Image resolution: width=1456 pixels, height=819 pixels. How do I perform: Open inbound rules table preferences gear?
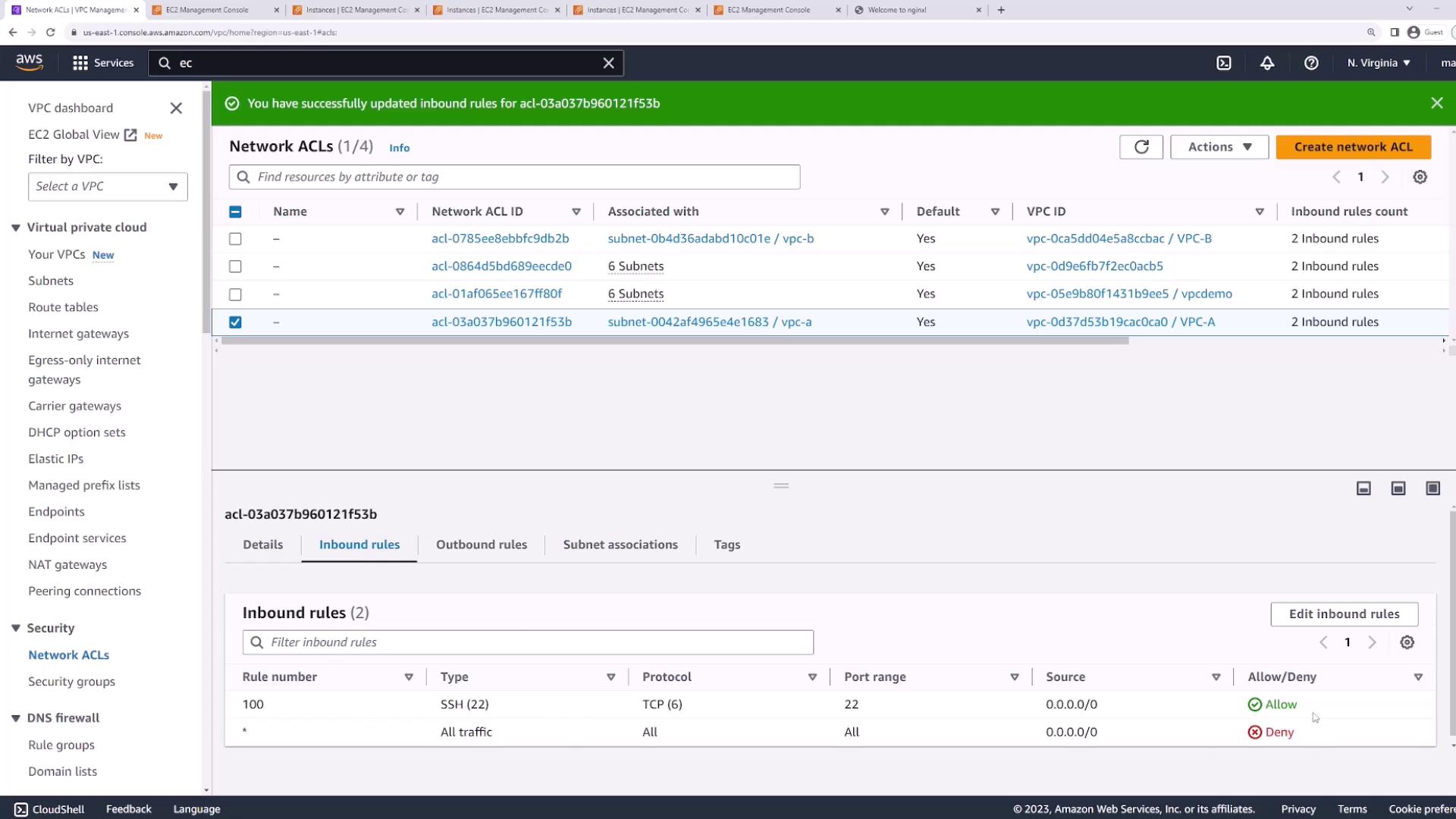[x=1407, y=642]
